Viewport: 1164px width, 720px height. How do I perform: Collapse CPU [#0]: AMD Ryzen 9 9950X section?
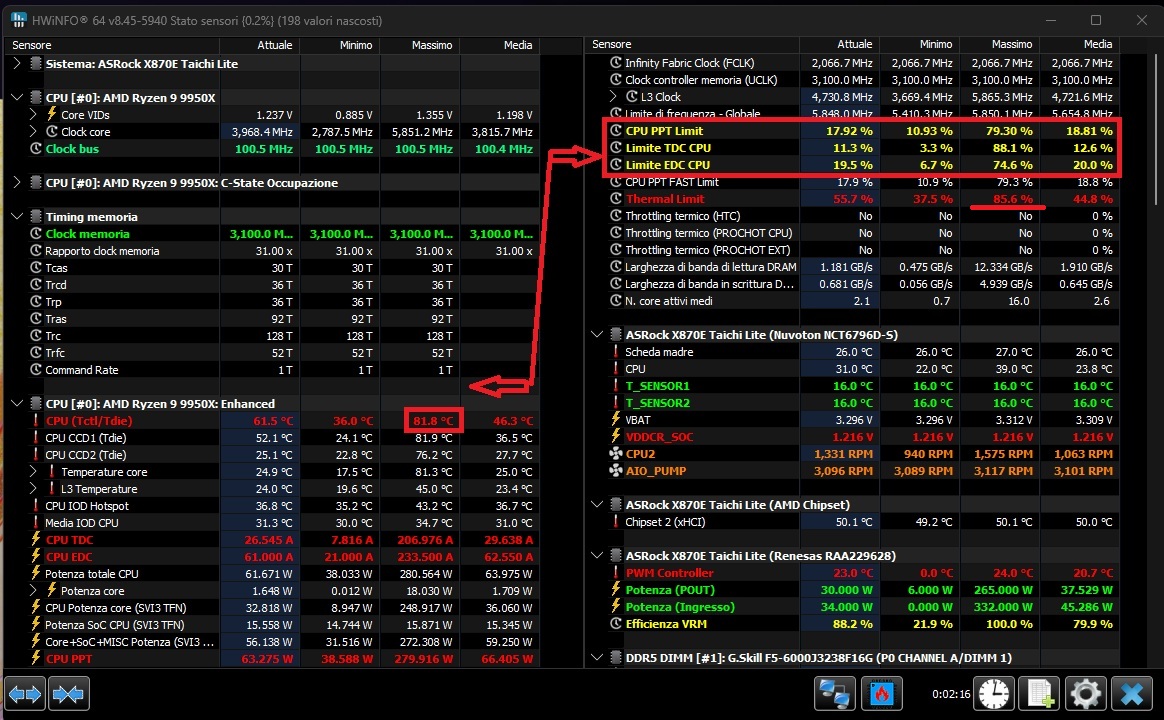click(17, 97)
